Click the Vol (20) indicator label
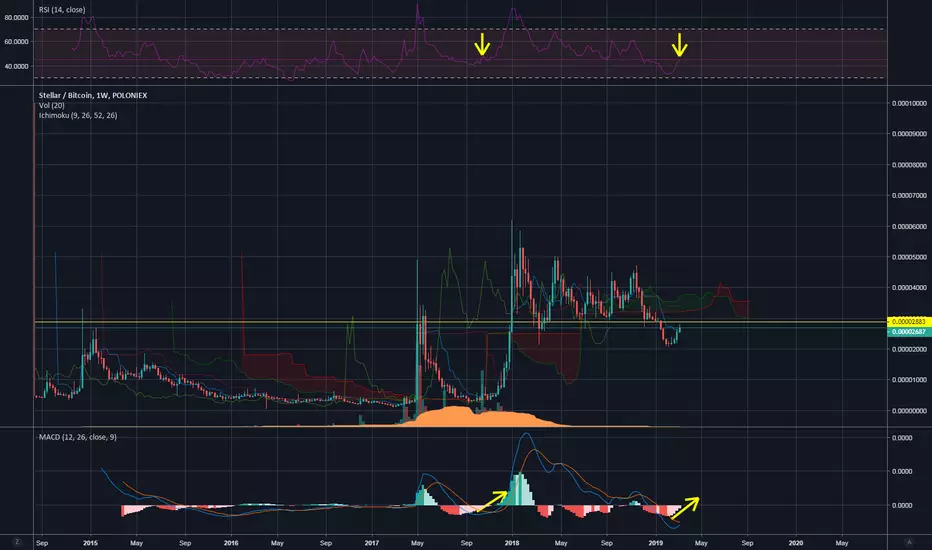Screen dimensions: 932x550 point(52,105)
